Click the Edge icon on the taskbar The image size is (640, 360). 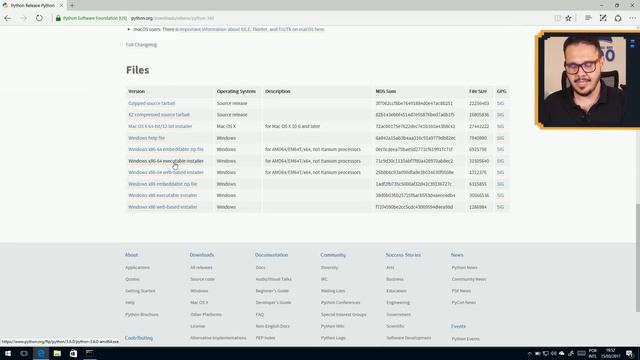pyautogui.click(x=41, y=353)
